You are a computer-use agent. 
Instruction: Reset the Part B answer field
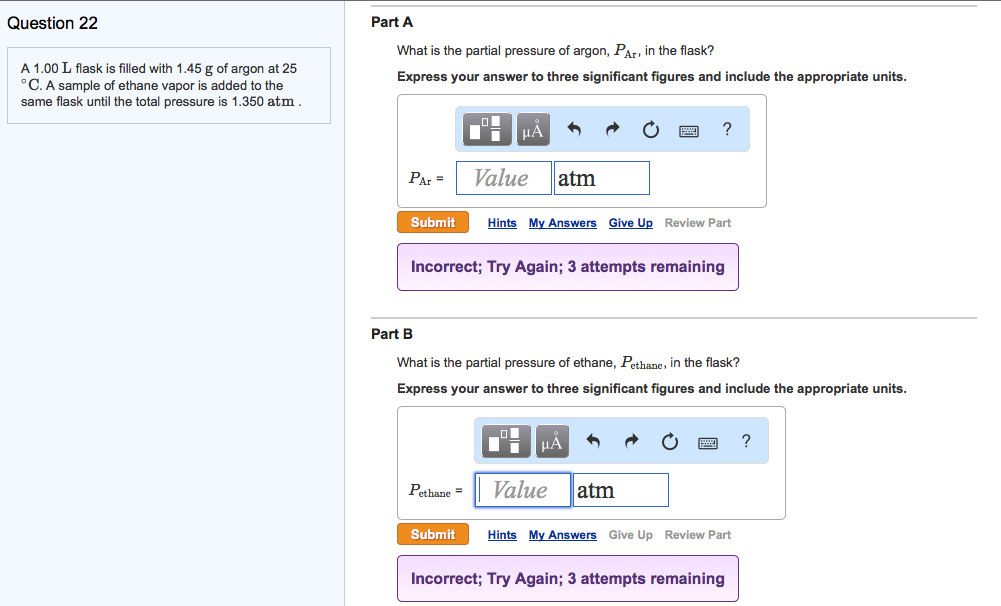coord(669,441)
